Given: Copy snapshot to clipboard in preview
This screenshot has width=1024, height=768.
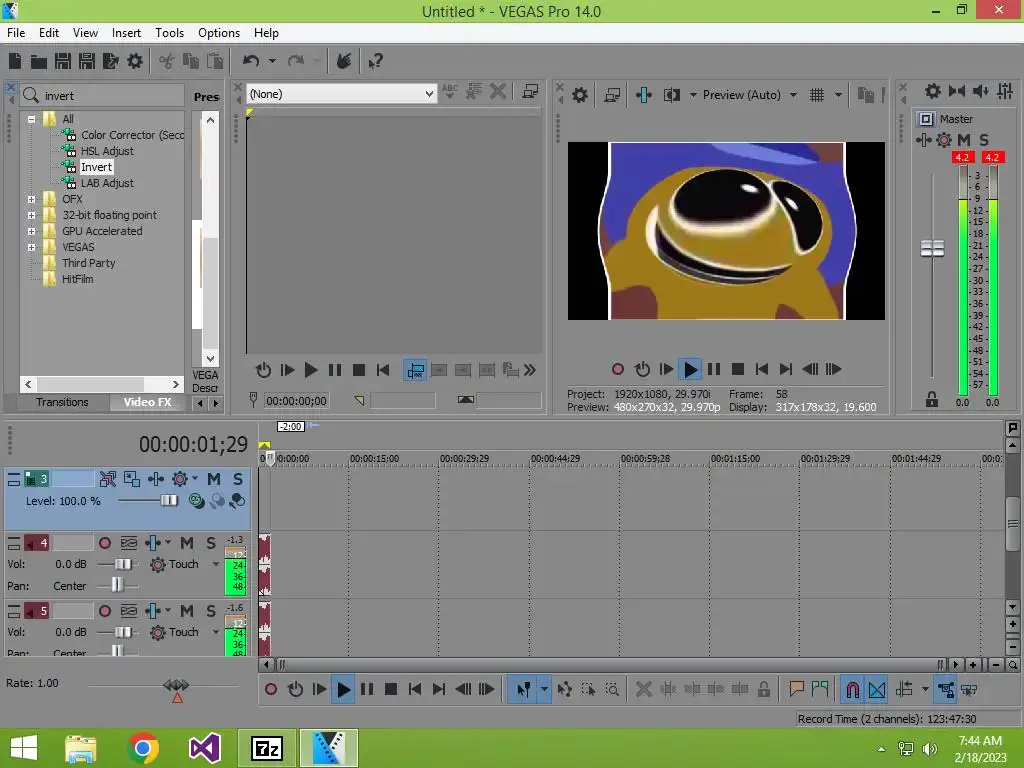Looking at the screenshot, I should click(865, 95).
